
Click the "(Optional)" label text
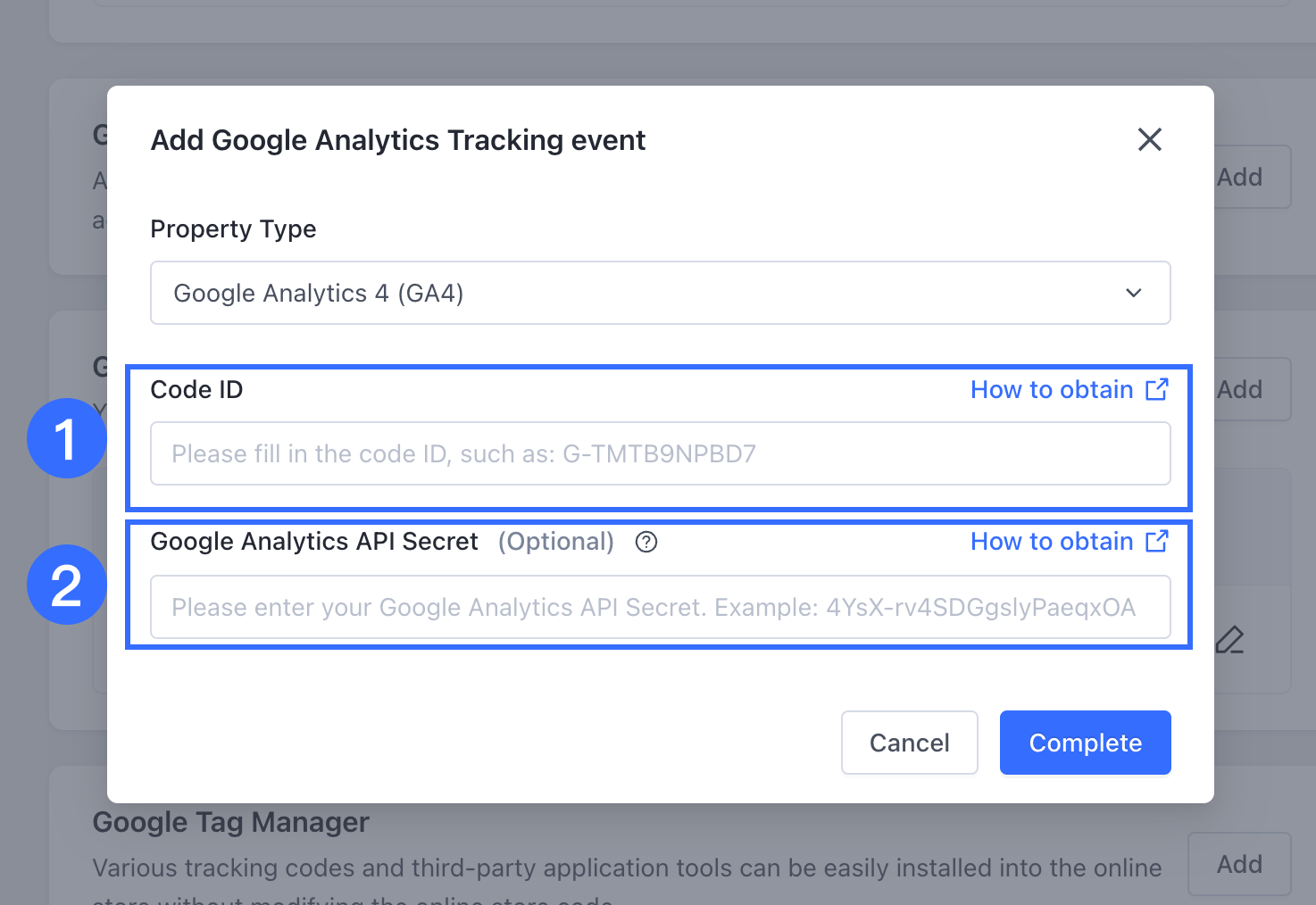point(555,542)
